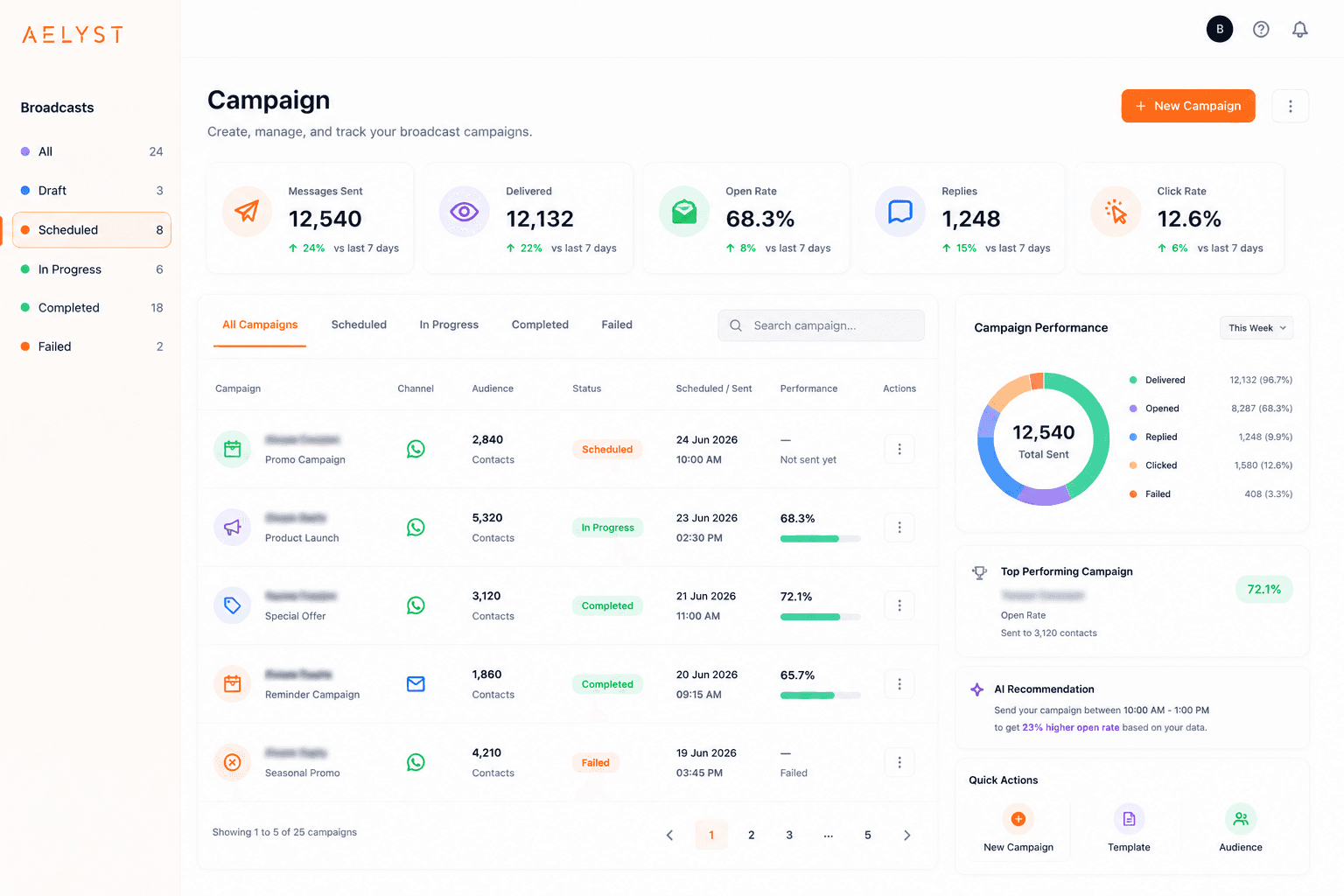Click the Scheduled status badge for Promo Campaign
The image size is (1344, 896).
tap(607, 450)
